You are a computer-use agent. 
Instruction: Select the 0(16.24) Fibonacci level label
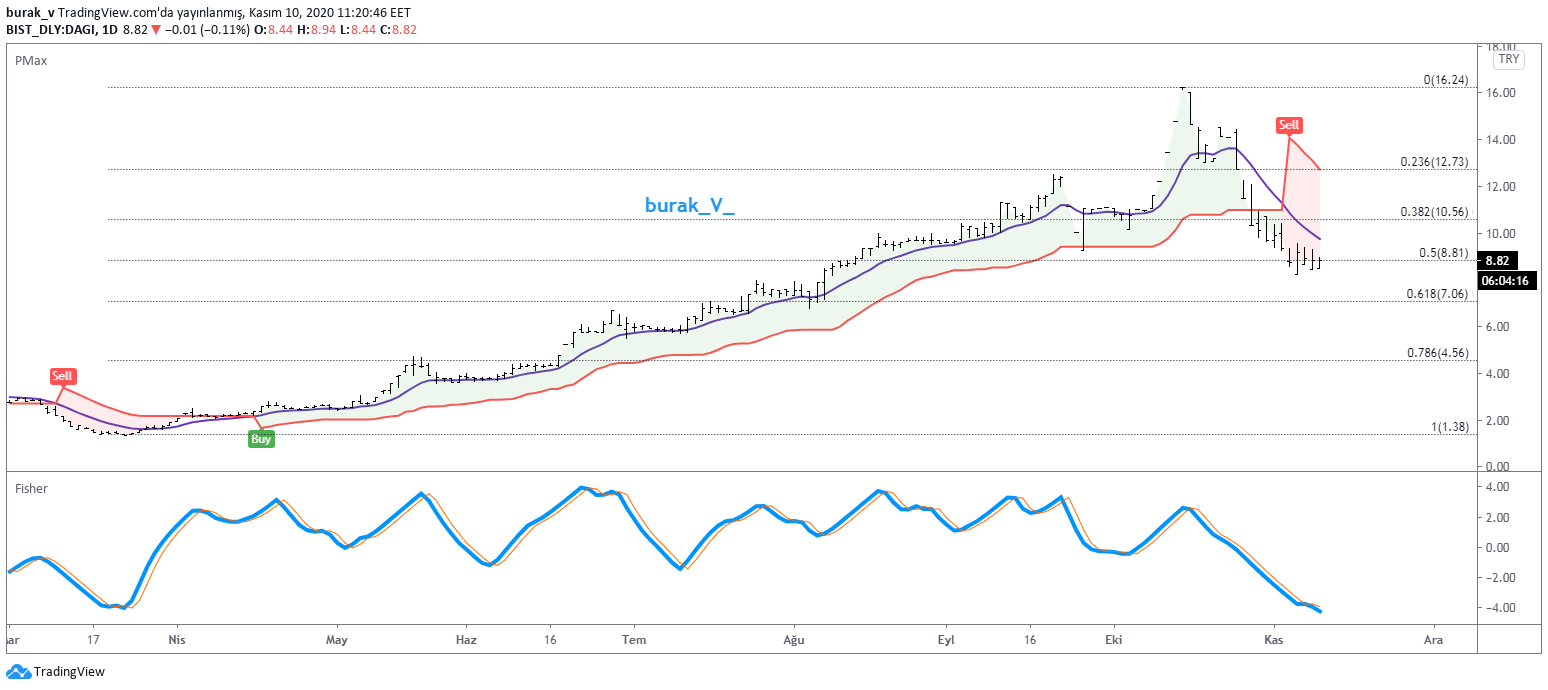pos(1445,80)
